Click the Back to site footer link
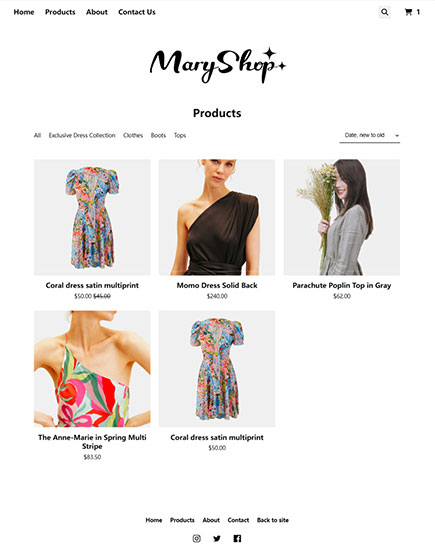The height and width of the screenshot is (547, 435). click(273, 520)
